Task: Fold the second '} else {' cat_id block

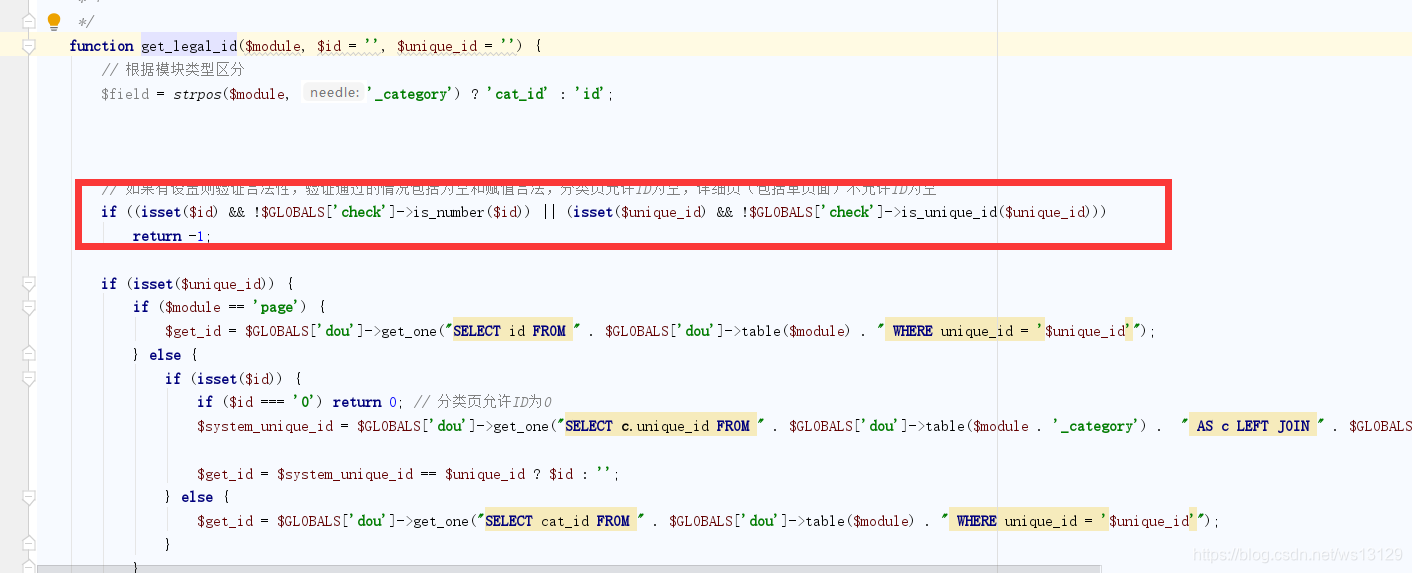Action: pos(29,497)
